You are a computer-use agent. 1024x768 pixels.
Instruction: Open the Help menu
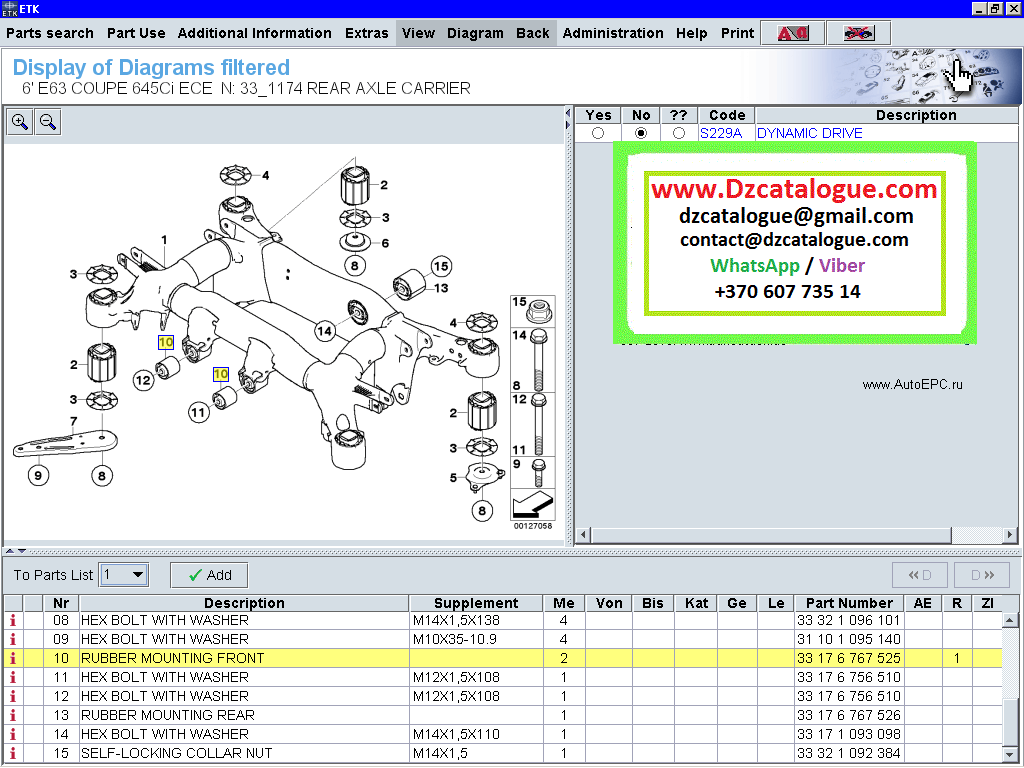click(x=691, y=33)
